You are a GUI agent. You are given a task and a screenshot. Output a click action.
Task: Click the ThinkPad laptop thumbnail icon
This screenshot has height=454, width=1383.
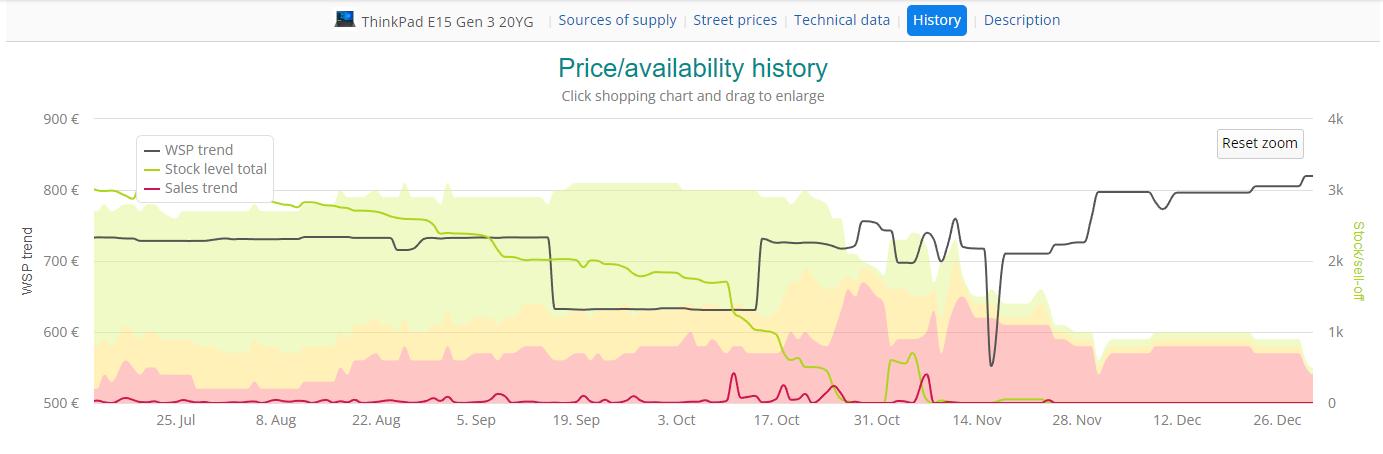(345, 19)
